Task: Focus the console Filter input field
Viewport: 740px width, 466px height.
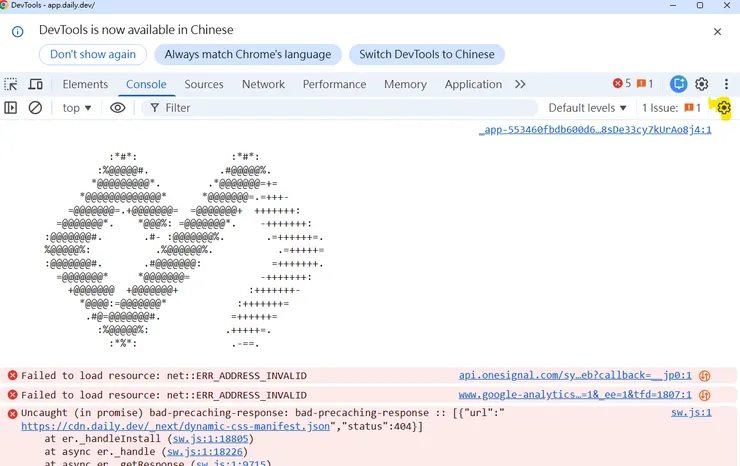Action: pos(340,108)
